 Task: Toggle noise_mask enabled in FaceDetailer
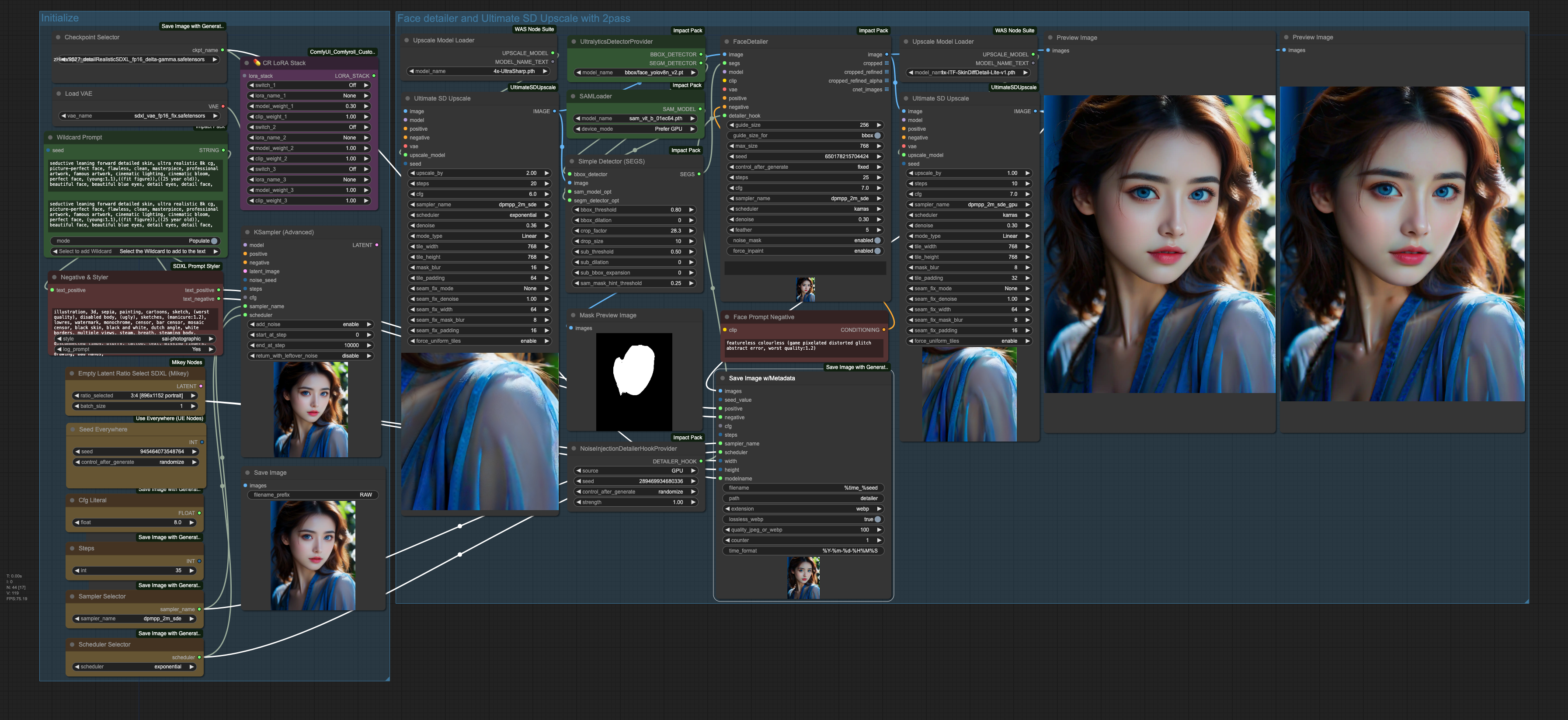(877, 240)
